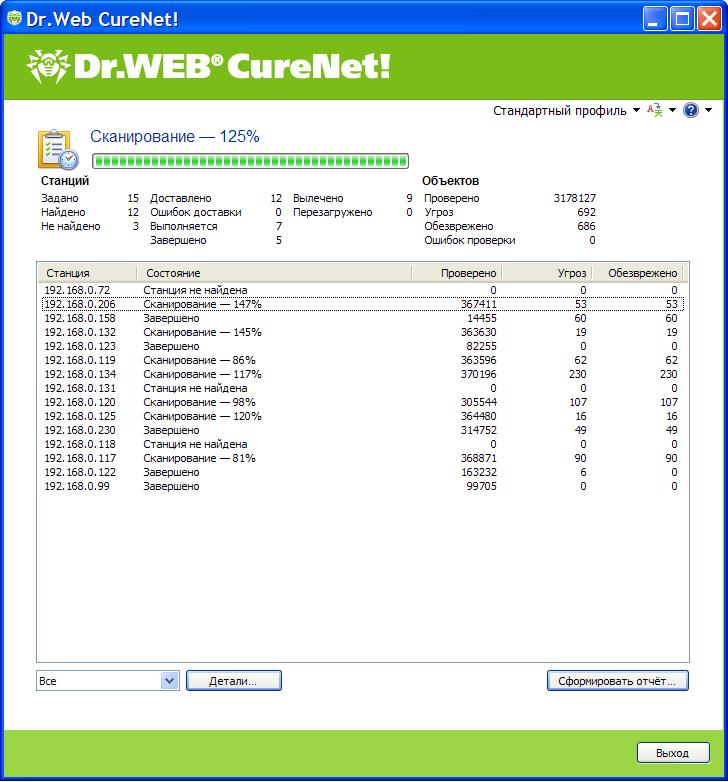Open the Все filter combo box

[107, 681]
